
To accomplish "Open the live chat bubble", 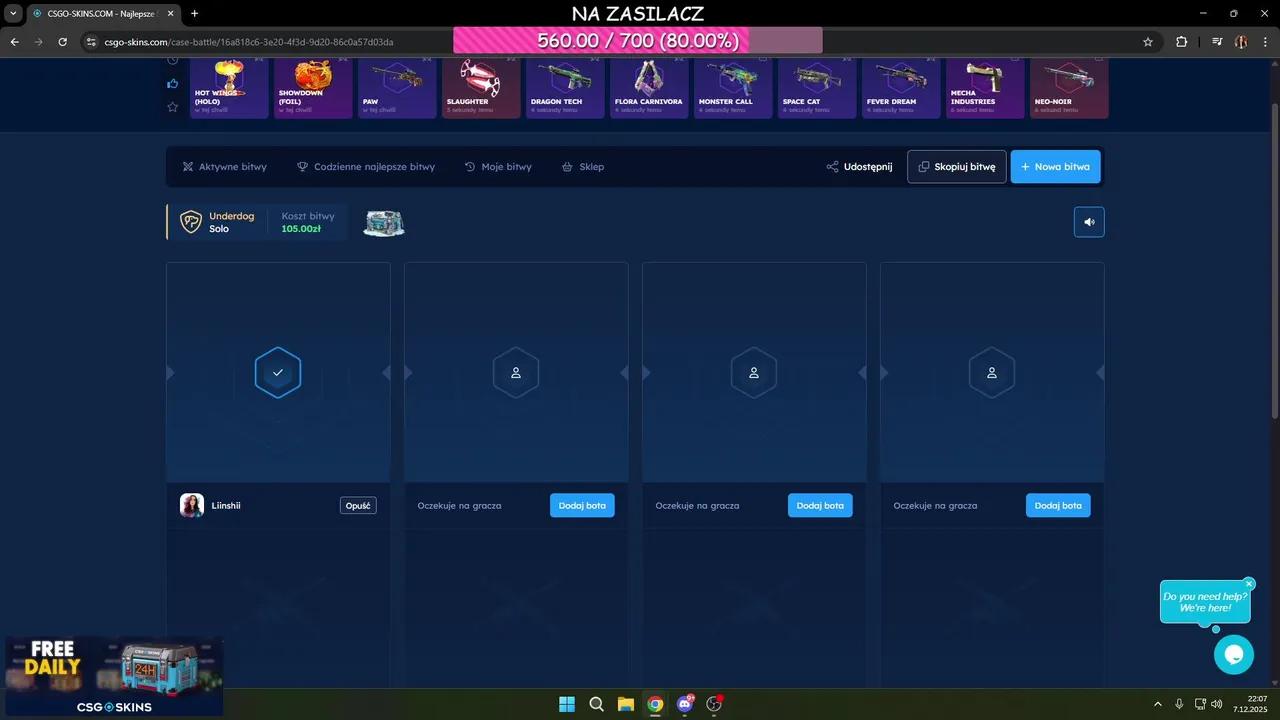I will 1234,655.
